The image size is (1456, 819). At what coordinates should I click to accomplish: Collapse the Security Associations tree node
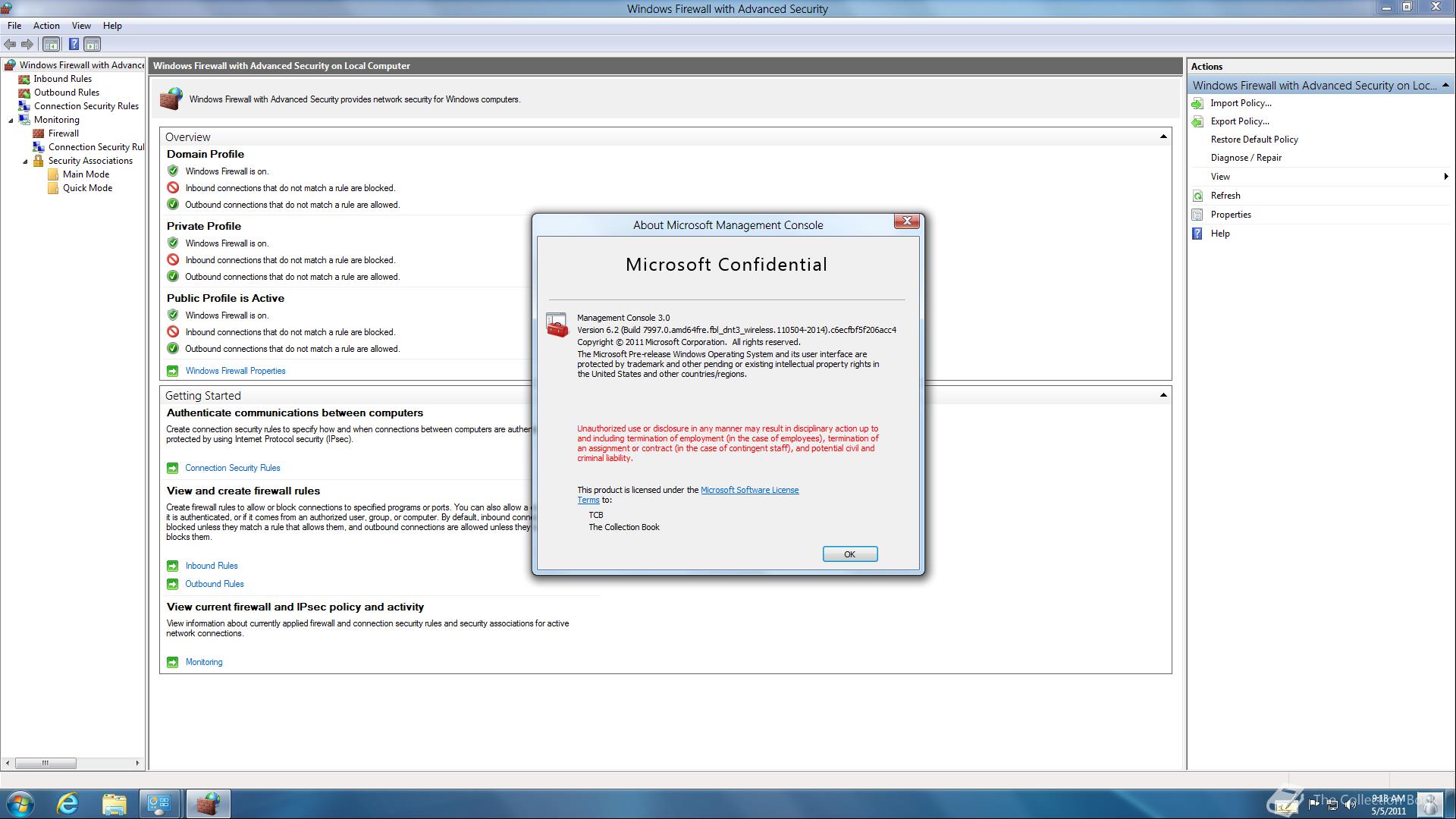[25, 162]
